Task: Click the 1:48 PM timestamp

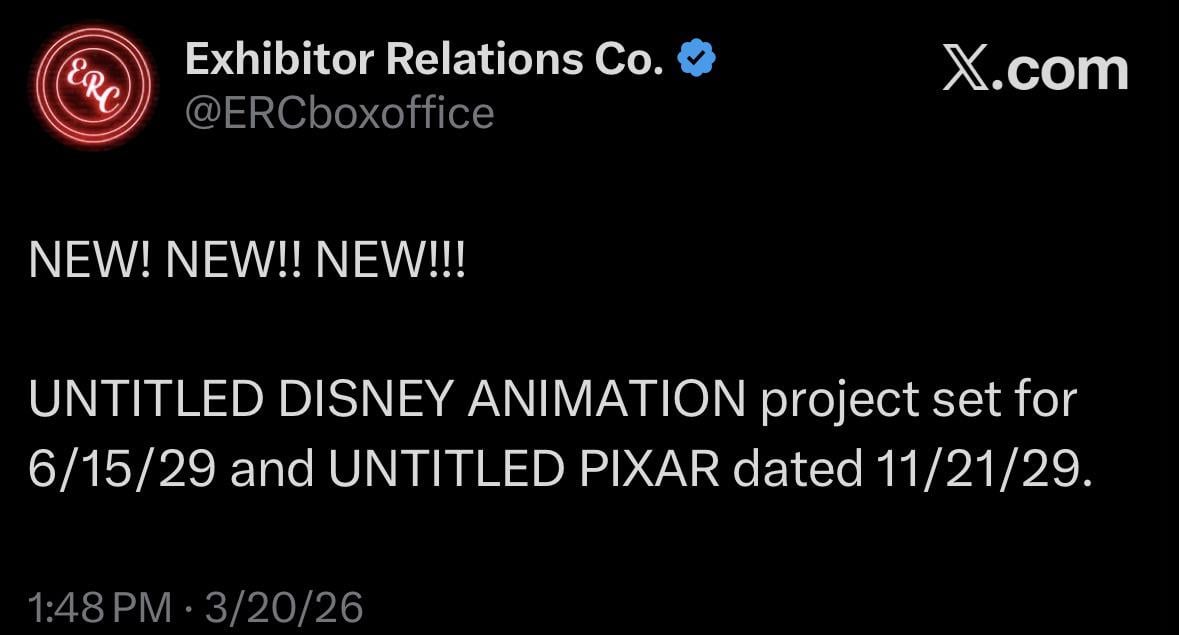Action: click(x=103, y=607)
